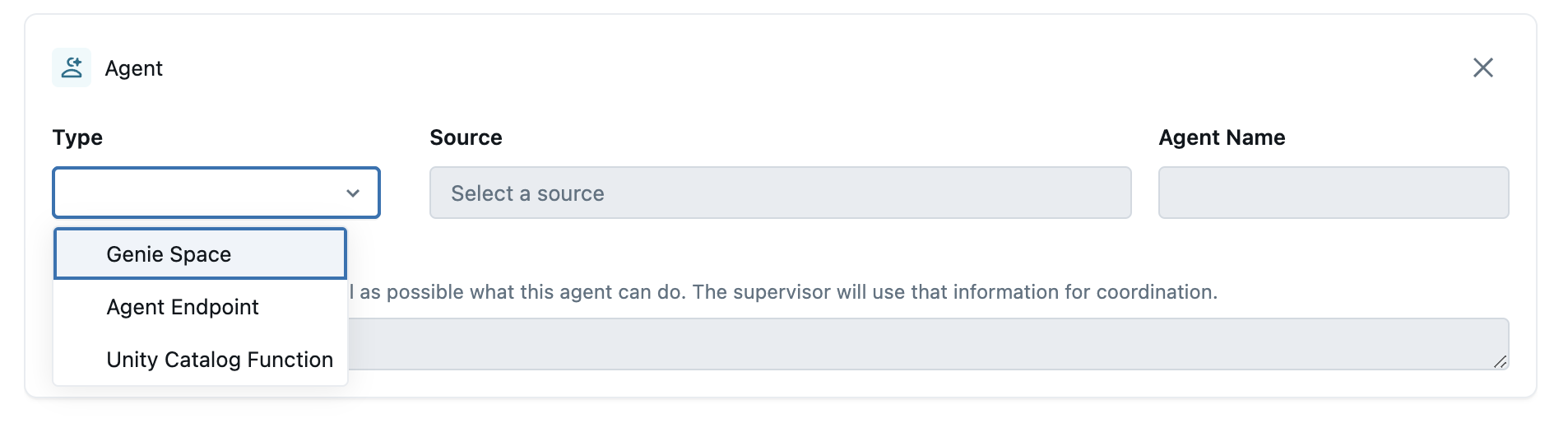This screenshot has width=1568, height=423.
Task: Select the Genie Space option
Action: [x=200, y=254]
